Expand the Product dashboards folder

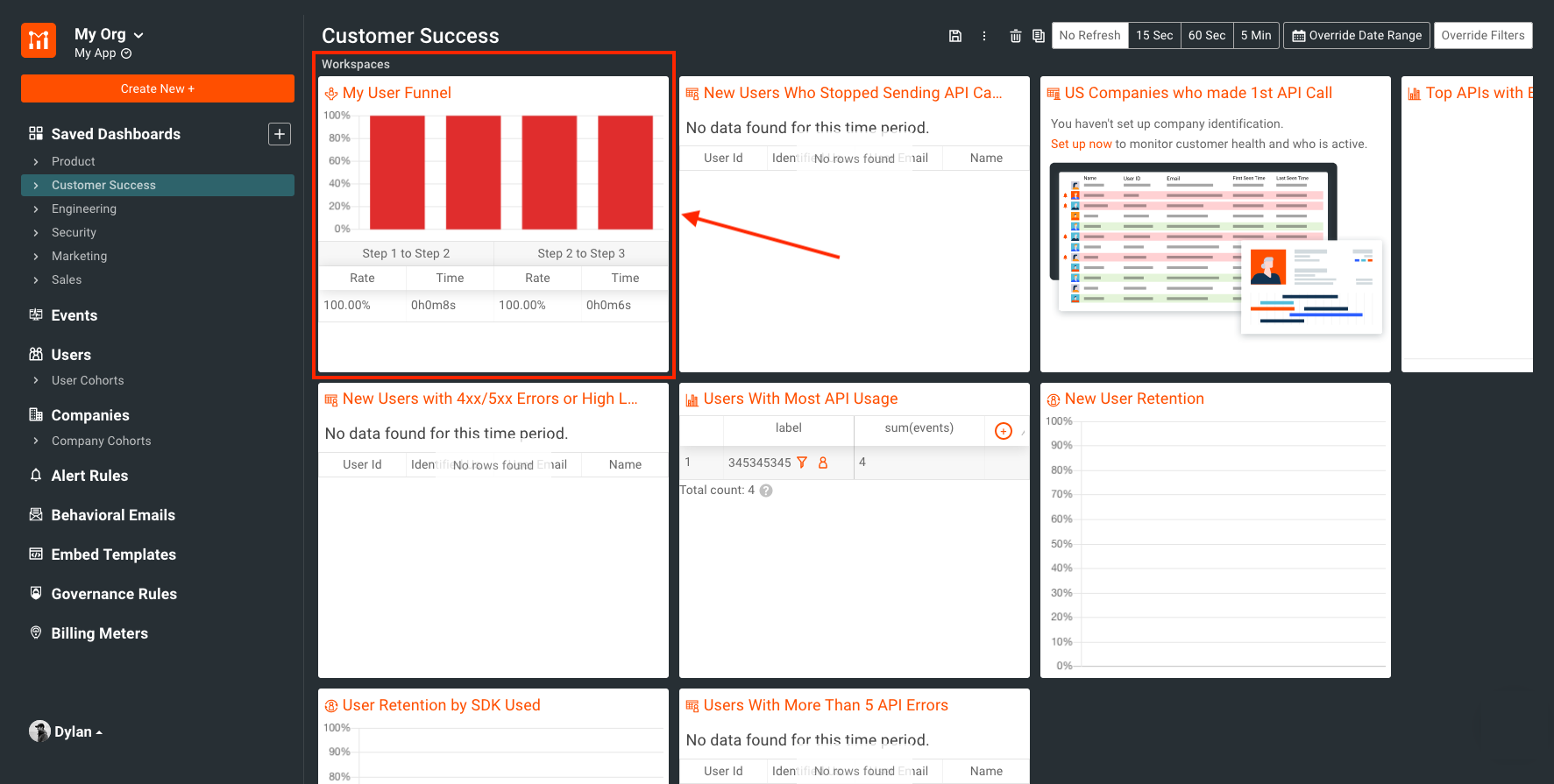coord(36,161)
